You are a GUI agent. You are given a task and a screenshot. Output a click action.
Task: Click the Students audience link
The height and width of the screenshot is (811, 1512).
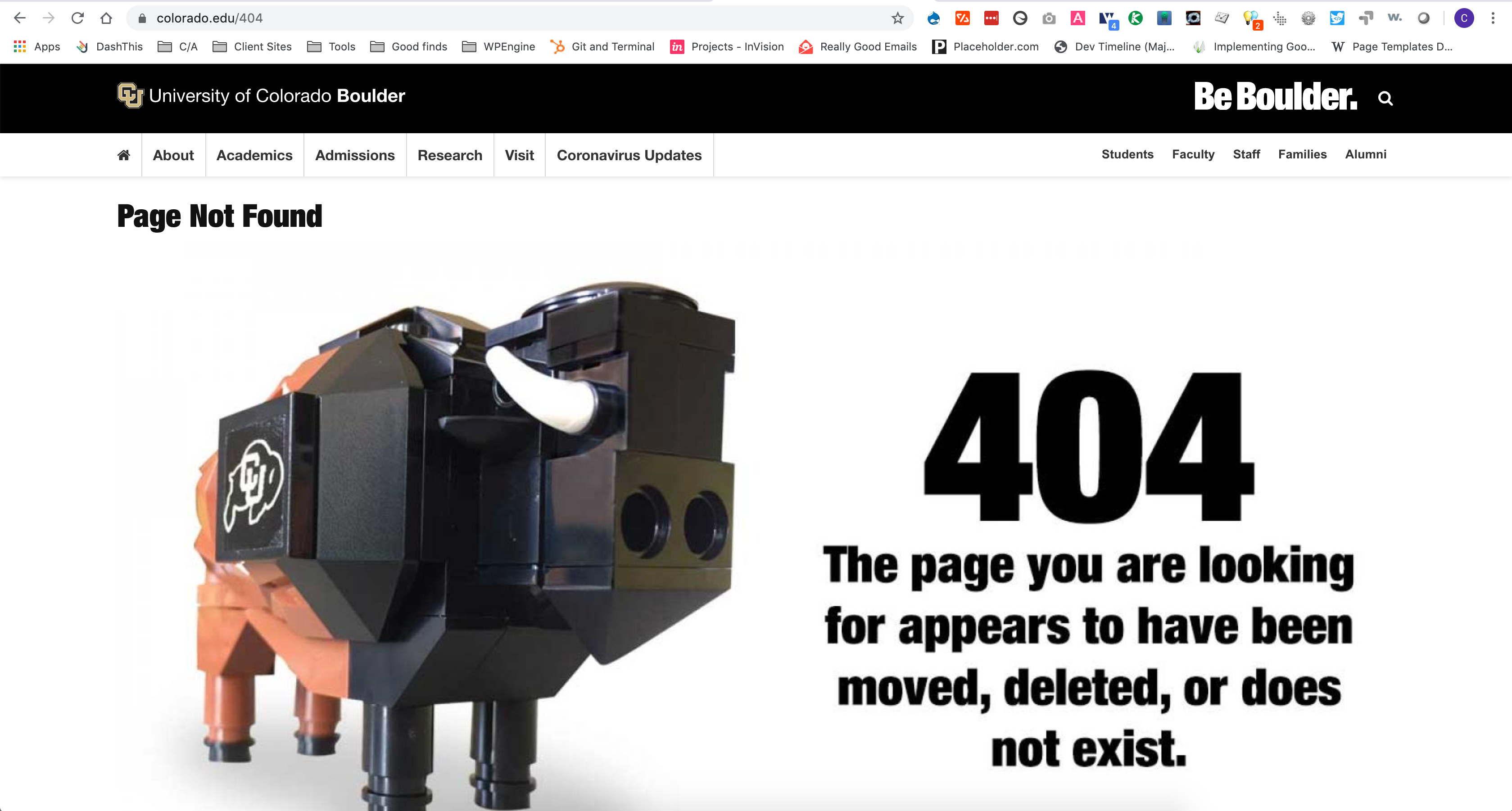click(x=1127, y=154)
